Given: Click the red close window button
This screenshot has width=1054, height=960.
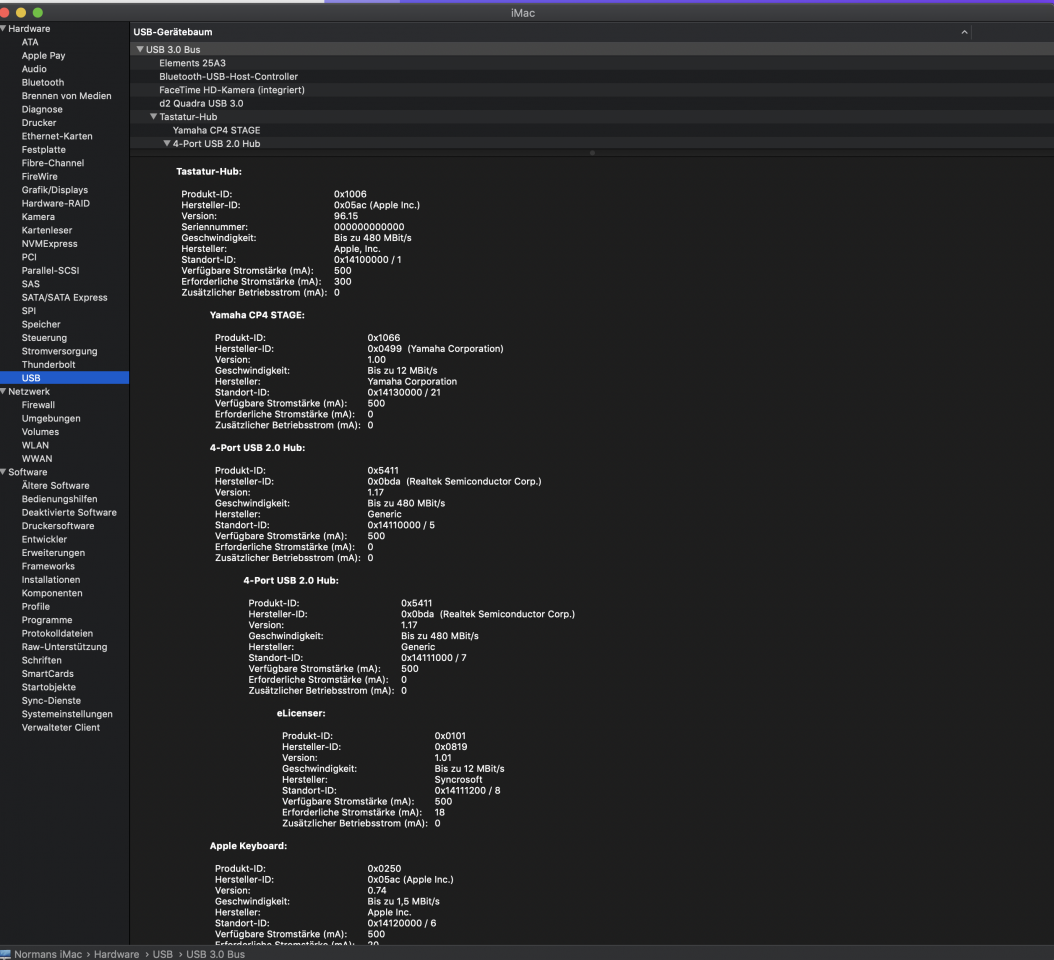Looking at the screenshot, I should 4,12.
